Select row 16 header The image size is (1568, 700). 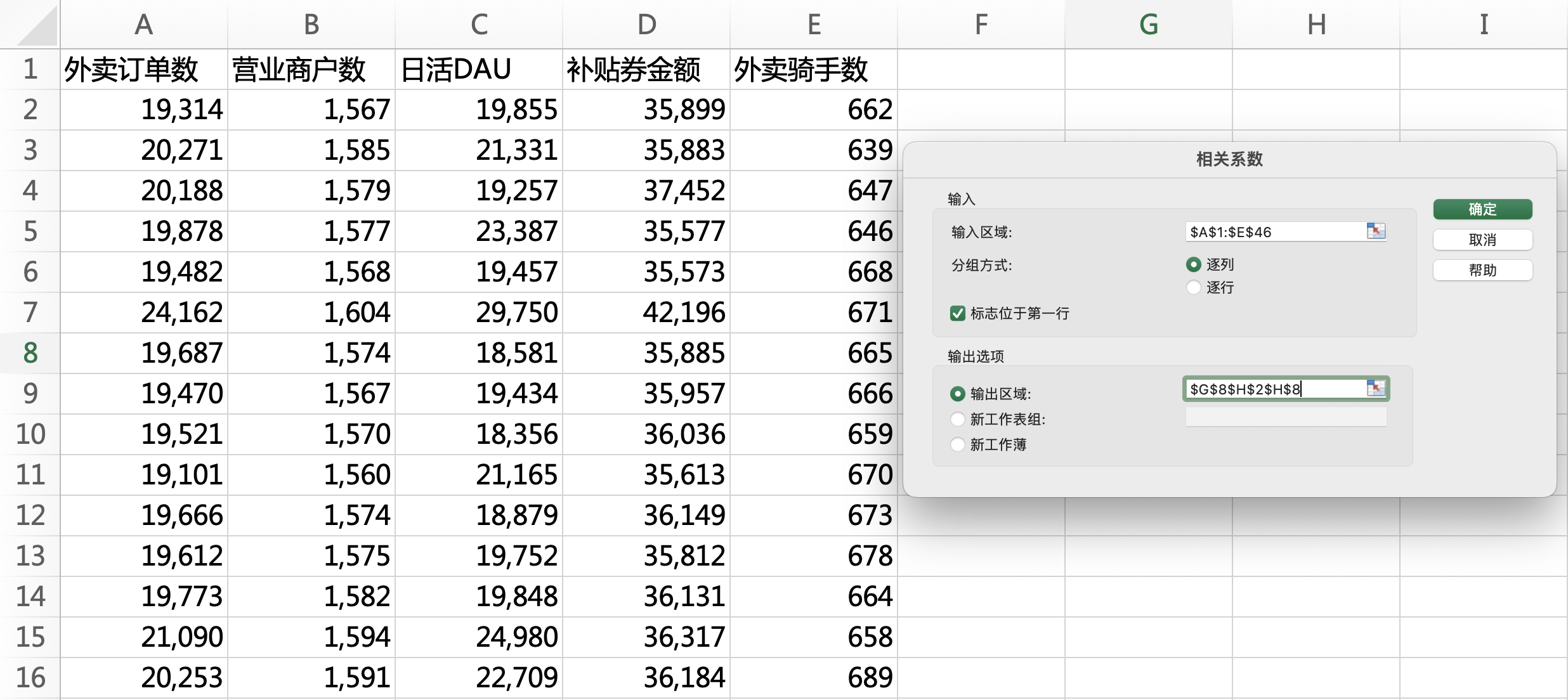point(30,678)
